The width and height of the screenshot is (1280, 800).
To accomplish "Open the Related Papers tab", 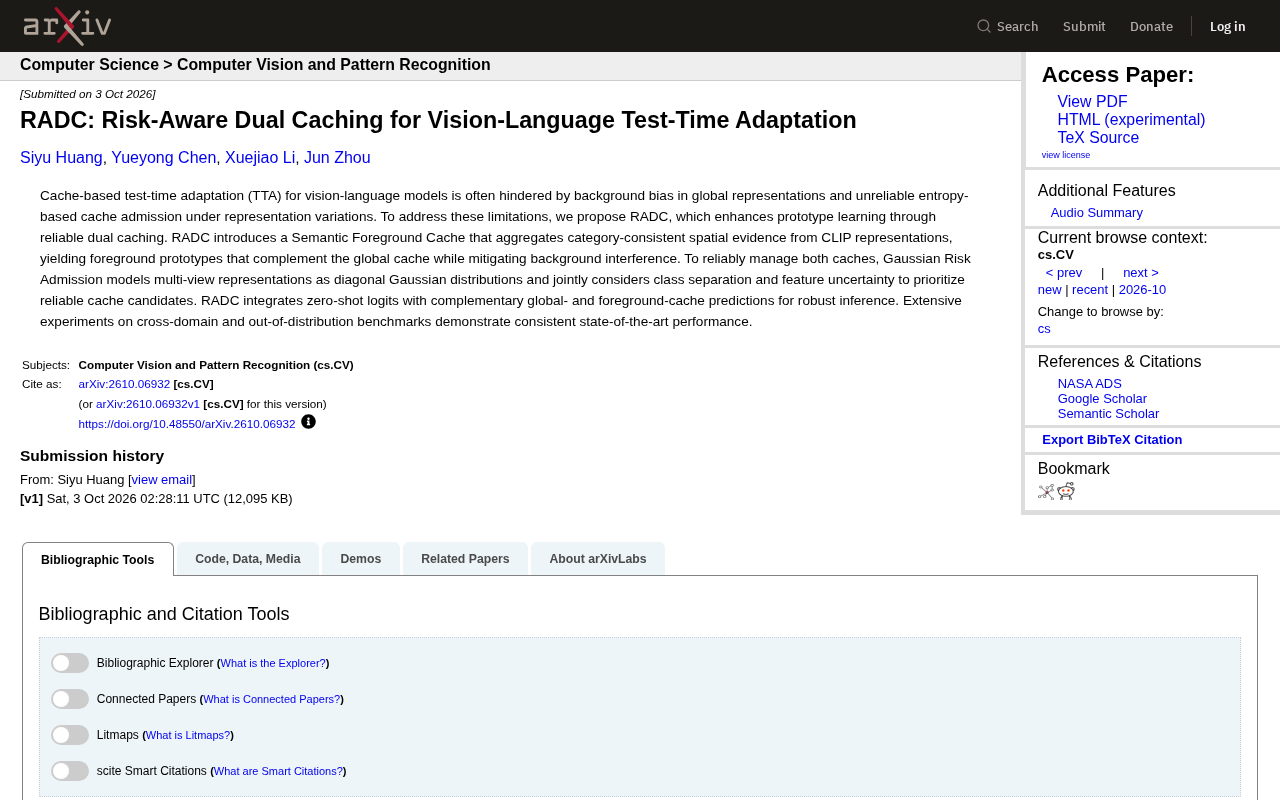I will (x=465, y=559).
